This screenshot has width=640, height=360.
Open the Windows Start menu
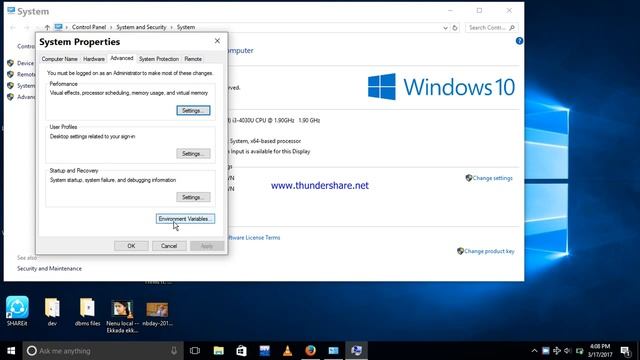click(11, 351)
